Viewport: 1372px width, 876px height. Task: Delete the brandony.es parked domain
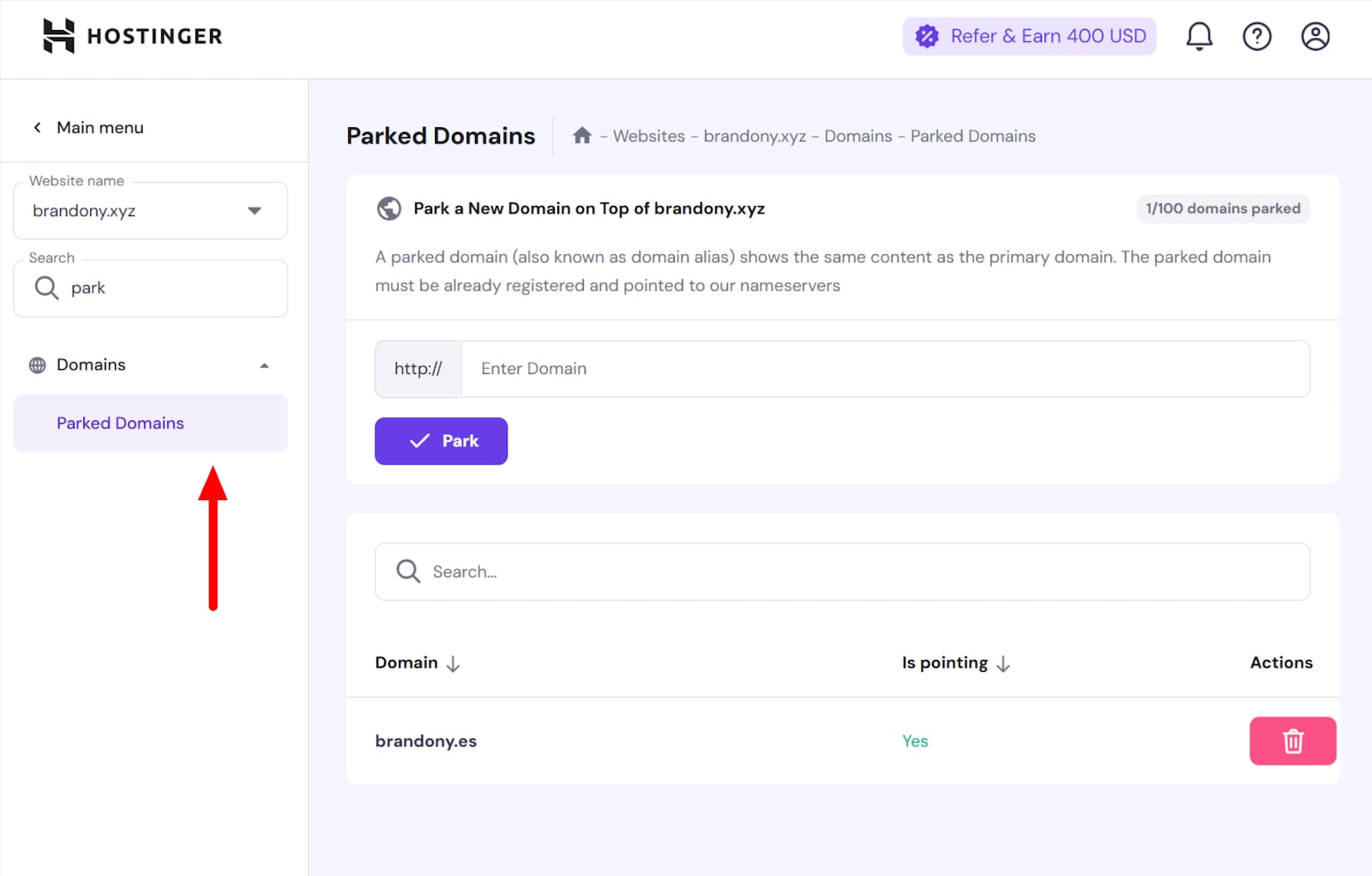[x=1292, y=740]
